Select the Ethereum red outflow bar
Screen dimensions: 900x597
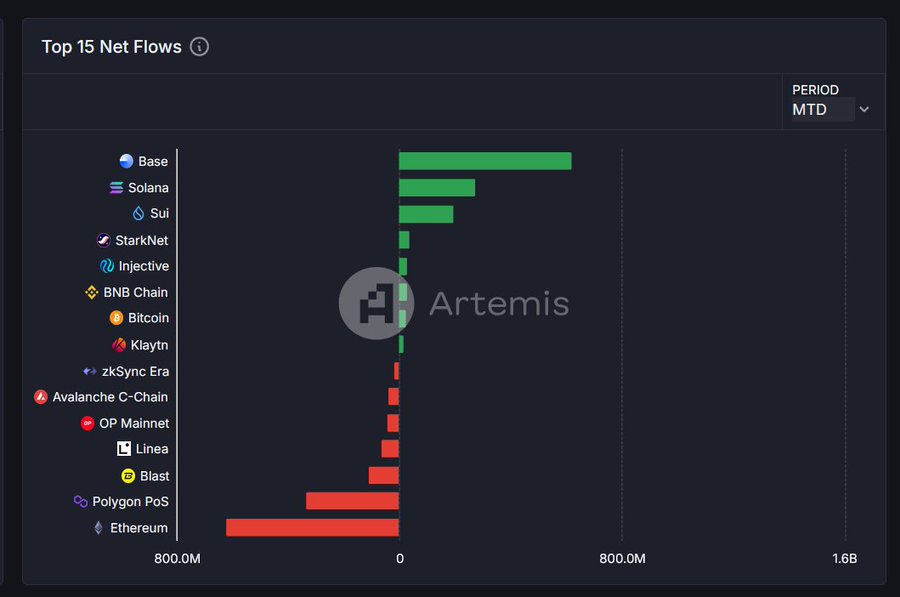pos(312,528)
